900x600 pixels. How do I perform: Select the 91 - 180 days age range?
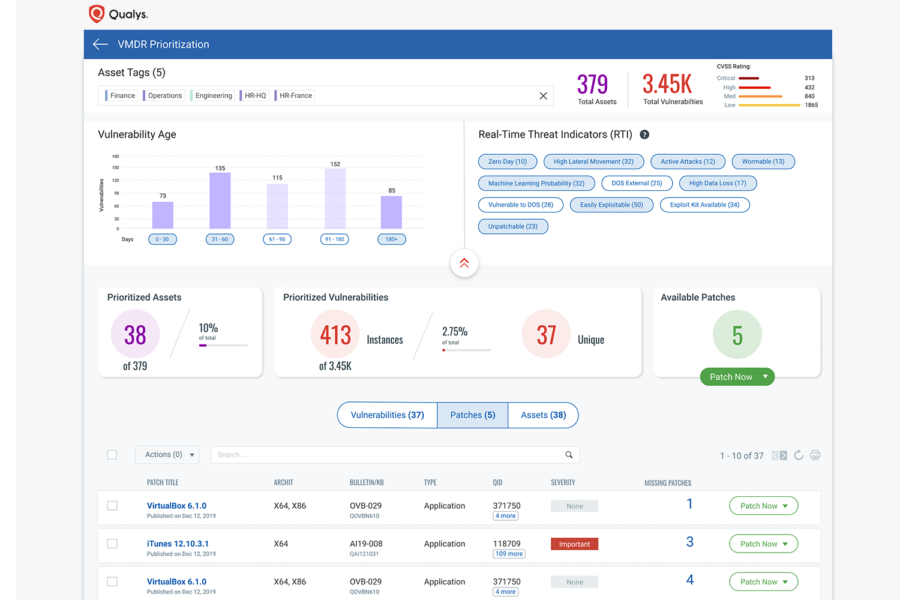(x=335, y=239)
